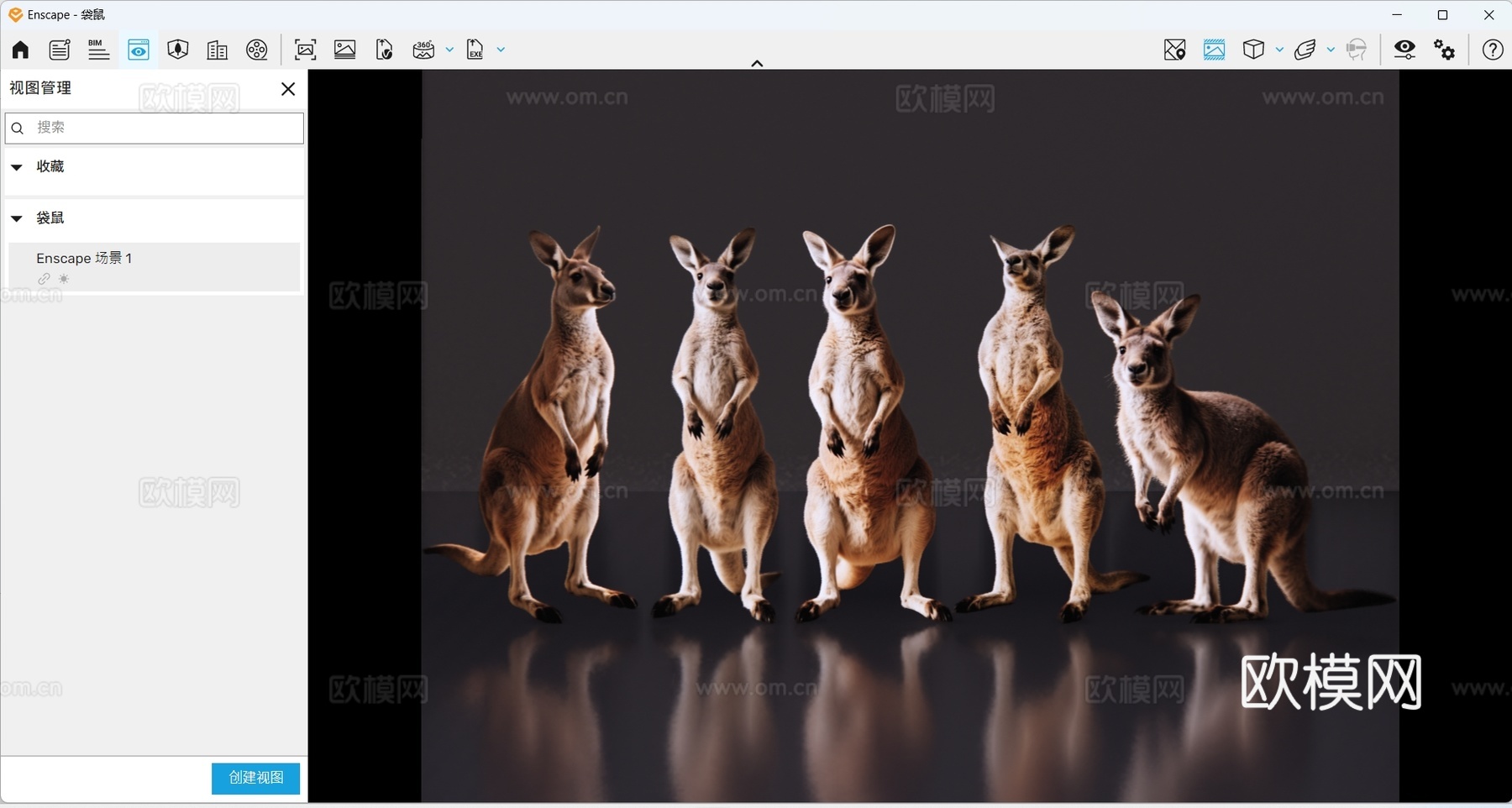Click the VR headset icon
The width and height of the screenshot is (1512, 808).
(x=1357, y=50)
